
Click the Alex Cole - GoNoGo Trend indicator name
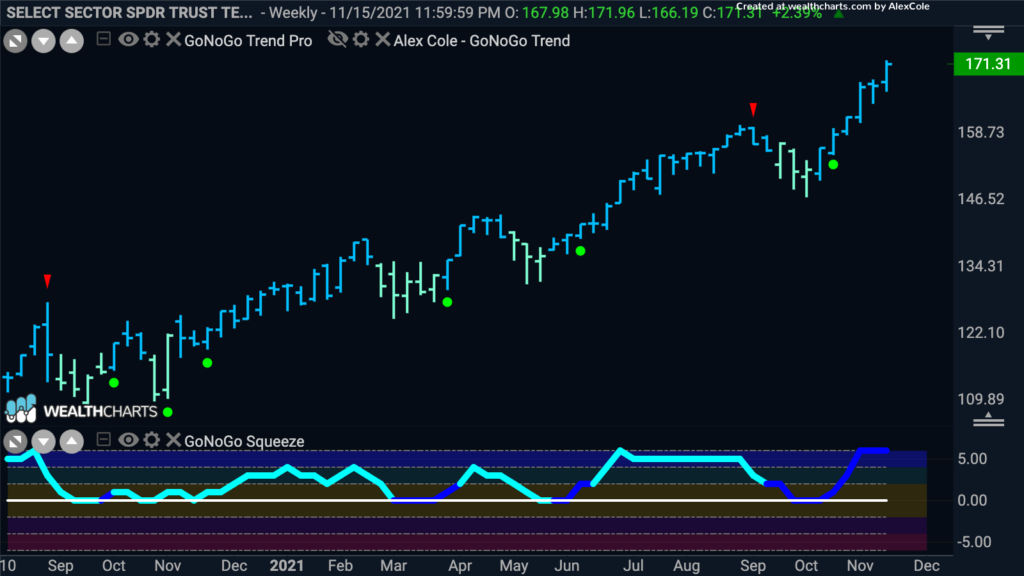482,40
